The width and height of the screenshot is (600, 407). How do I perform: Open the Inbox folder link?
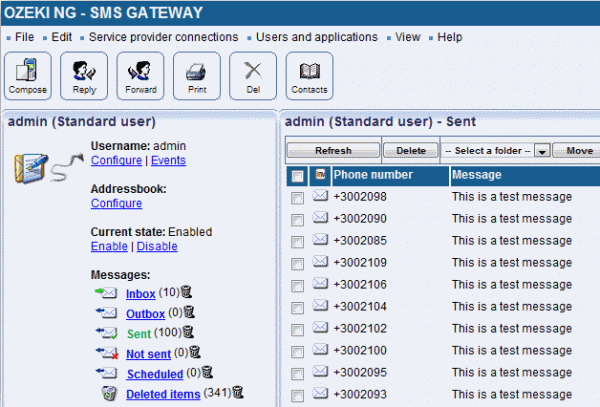[x=140, y=294]
